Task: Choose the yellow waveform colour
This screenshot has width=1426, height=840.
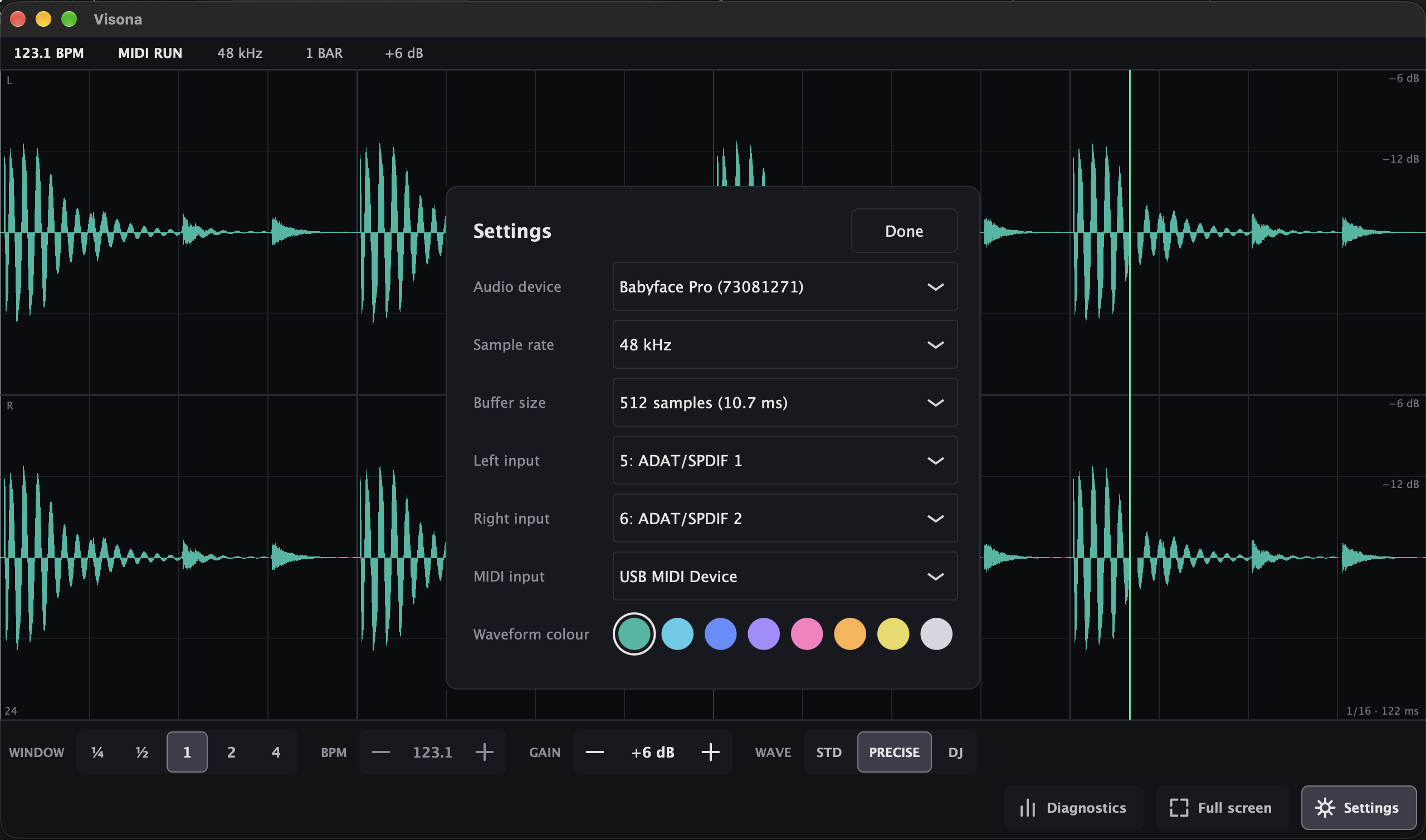Action: [893, 634]
